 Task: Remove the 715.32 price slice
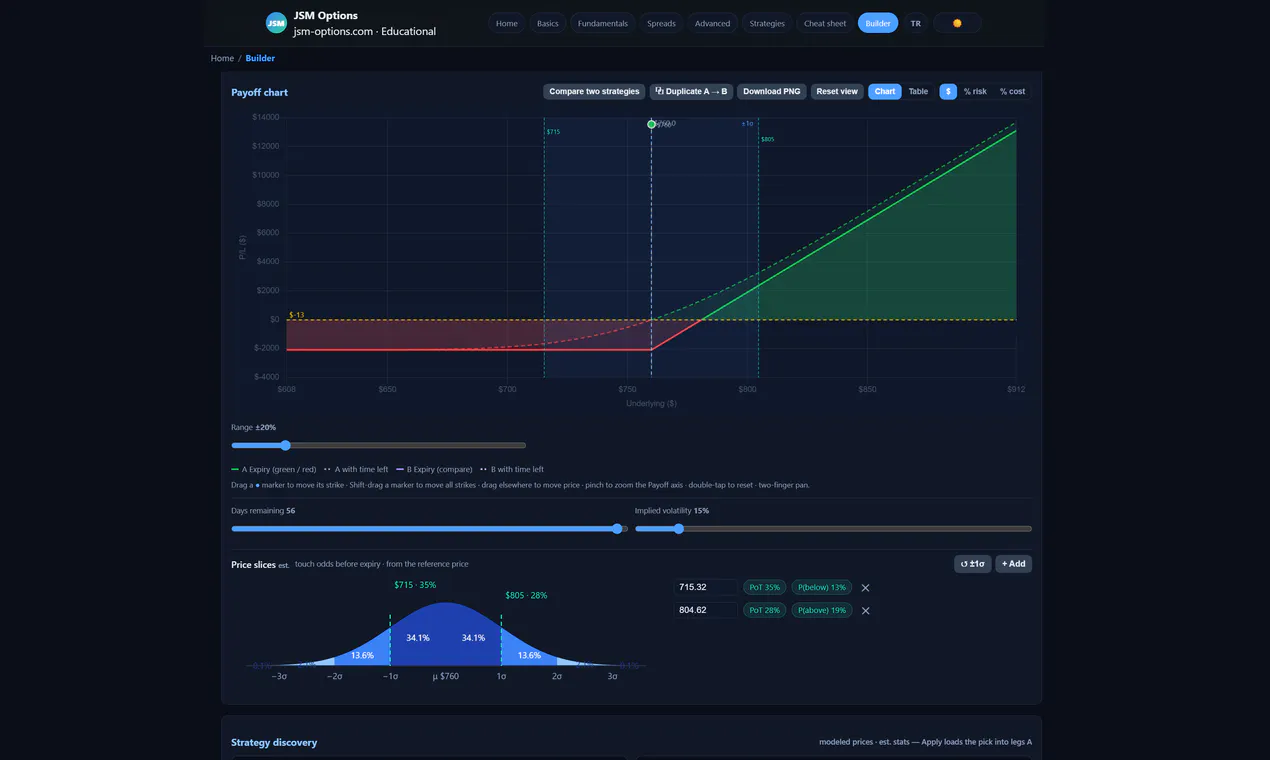click(866, 588)
